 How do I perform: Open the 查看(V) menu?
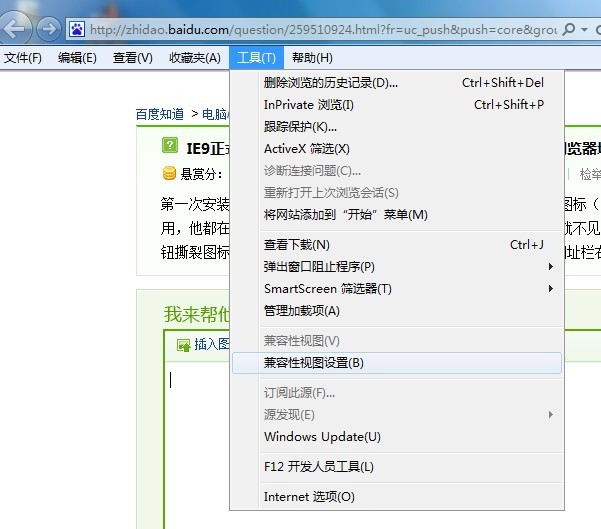(x=133, y=58)
